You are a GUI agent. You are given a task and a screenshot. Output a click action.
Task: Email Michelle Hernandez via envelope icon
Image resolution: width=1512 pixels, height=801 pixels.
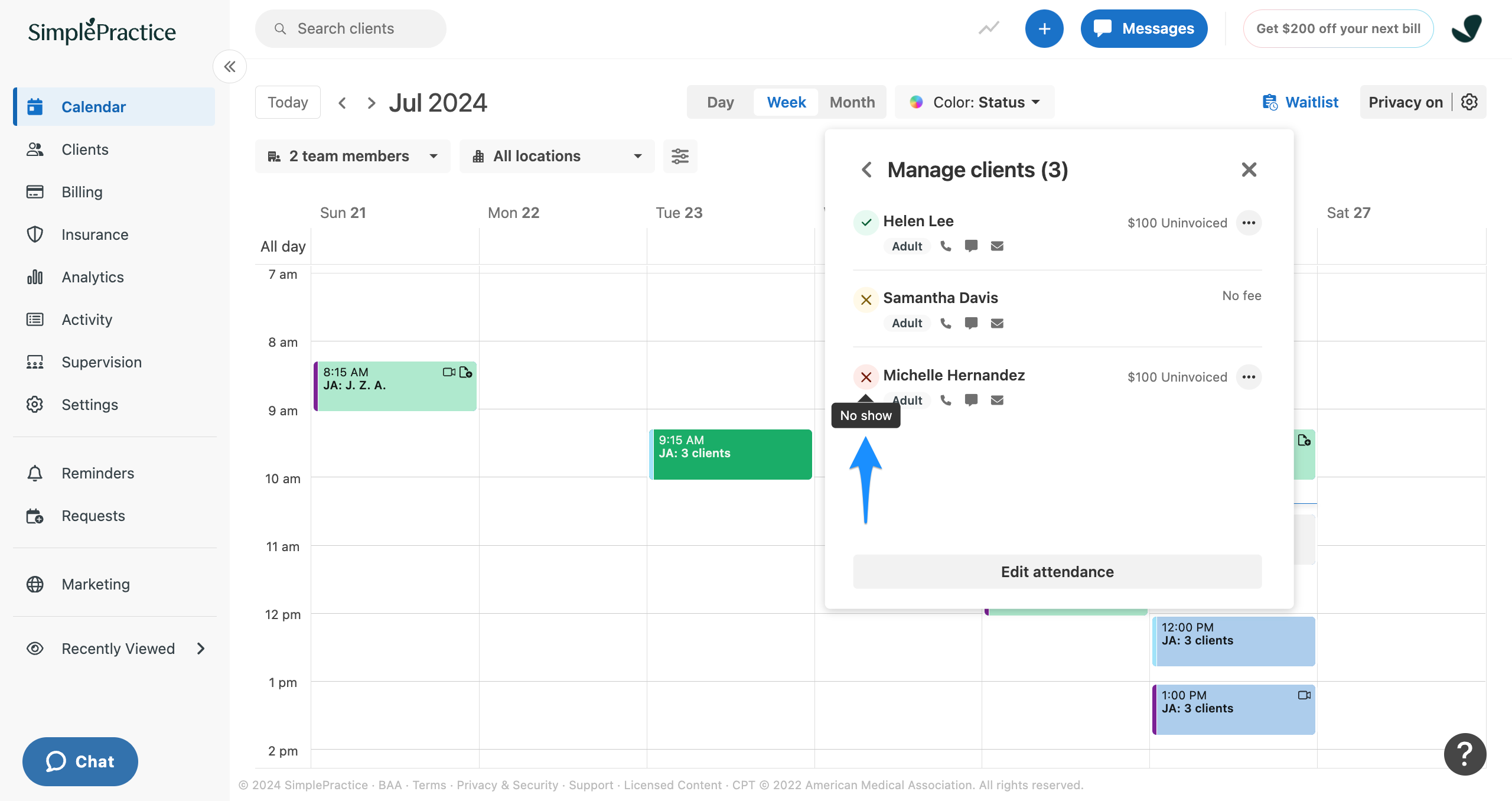[x=997, y=400]
